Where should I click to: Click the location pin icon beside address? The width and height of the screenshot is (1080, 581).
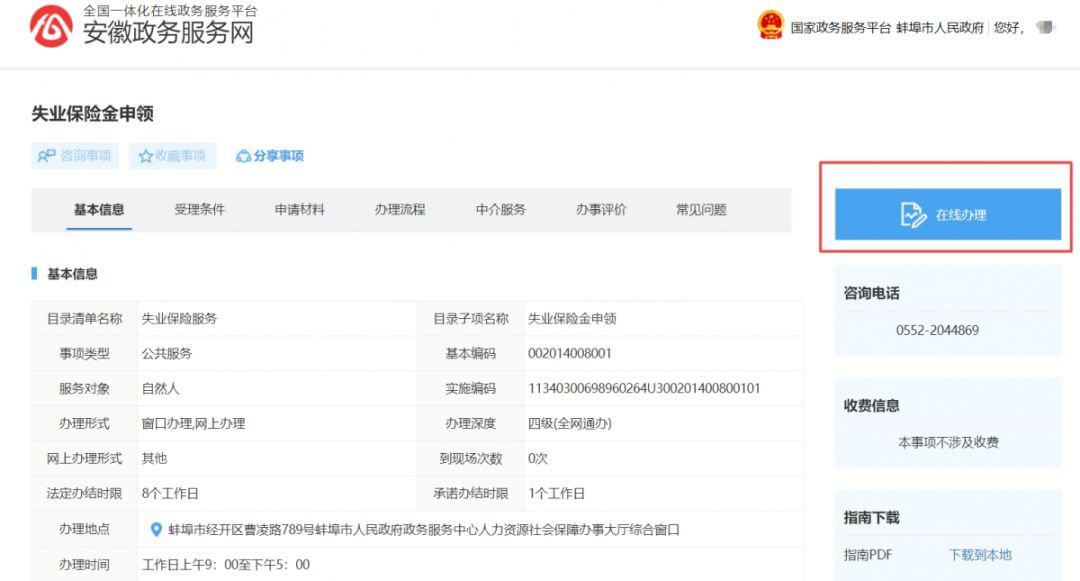point(156,530)
